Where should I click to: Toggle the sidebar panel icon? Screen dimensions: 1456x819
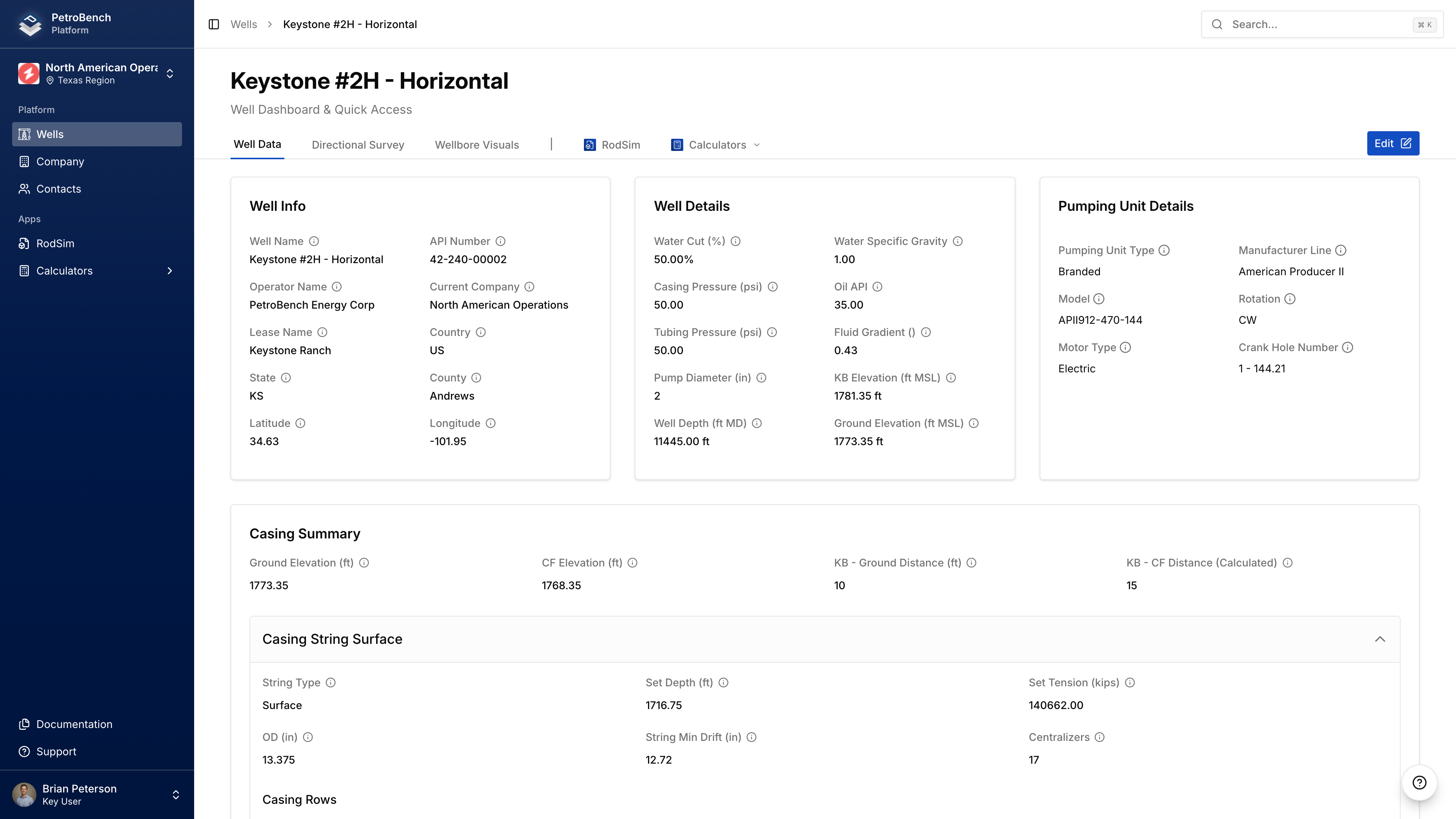[x=213, y=24]
